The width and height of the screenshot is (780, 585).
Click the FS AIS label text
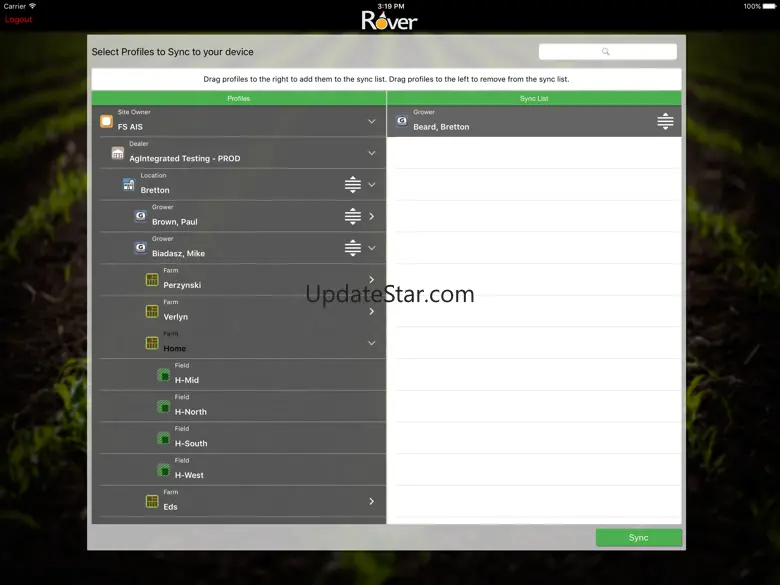(130, 127)
